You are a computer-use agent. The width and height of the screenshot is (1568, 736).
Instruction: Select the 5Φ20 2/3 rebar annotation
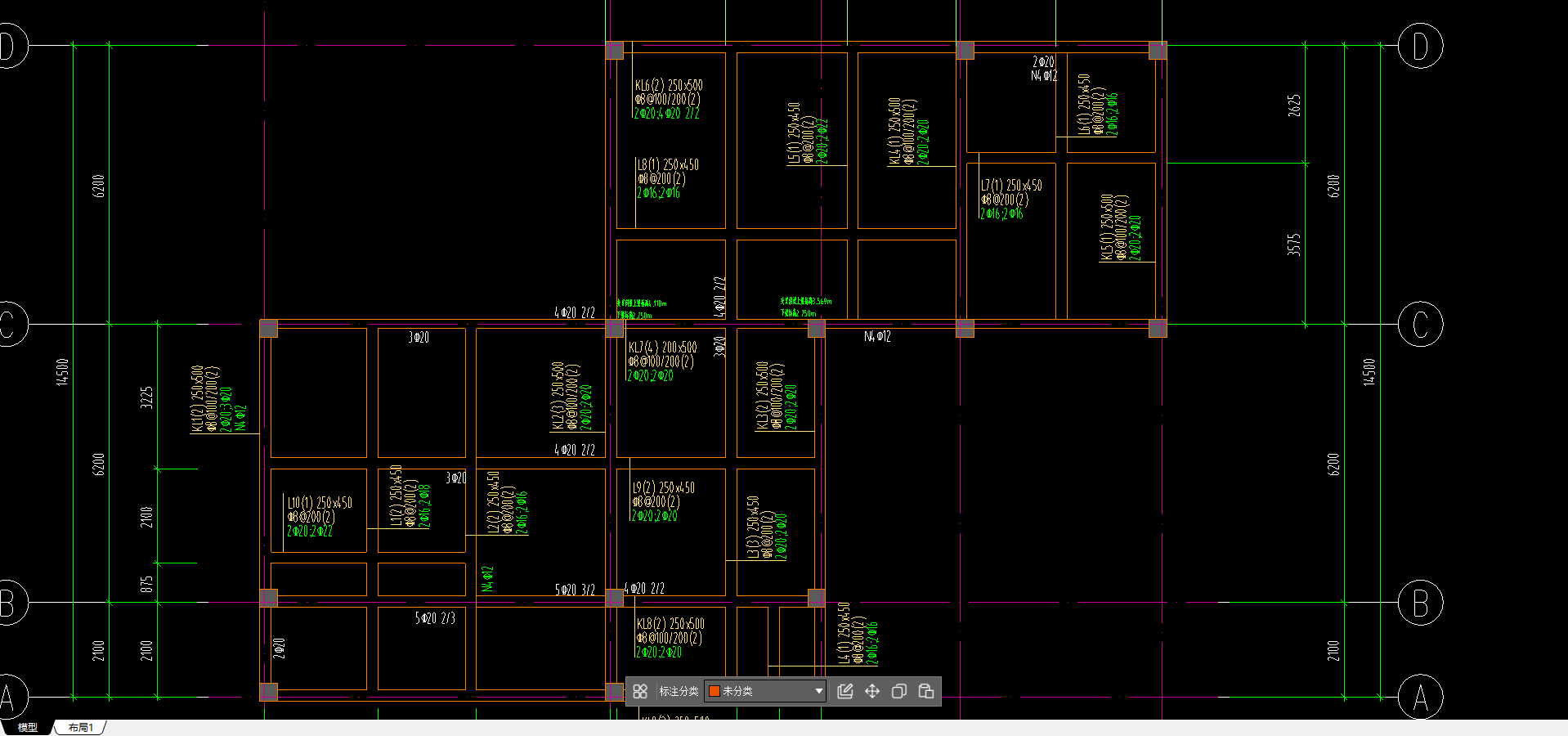pos(435,618)
